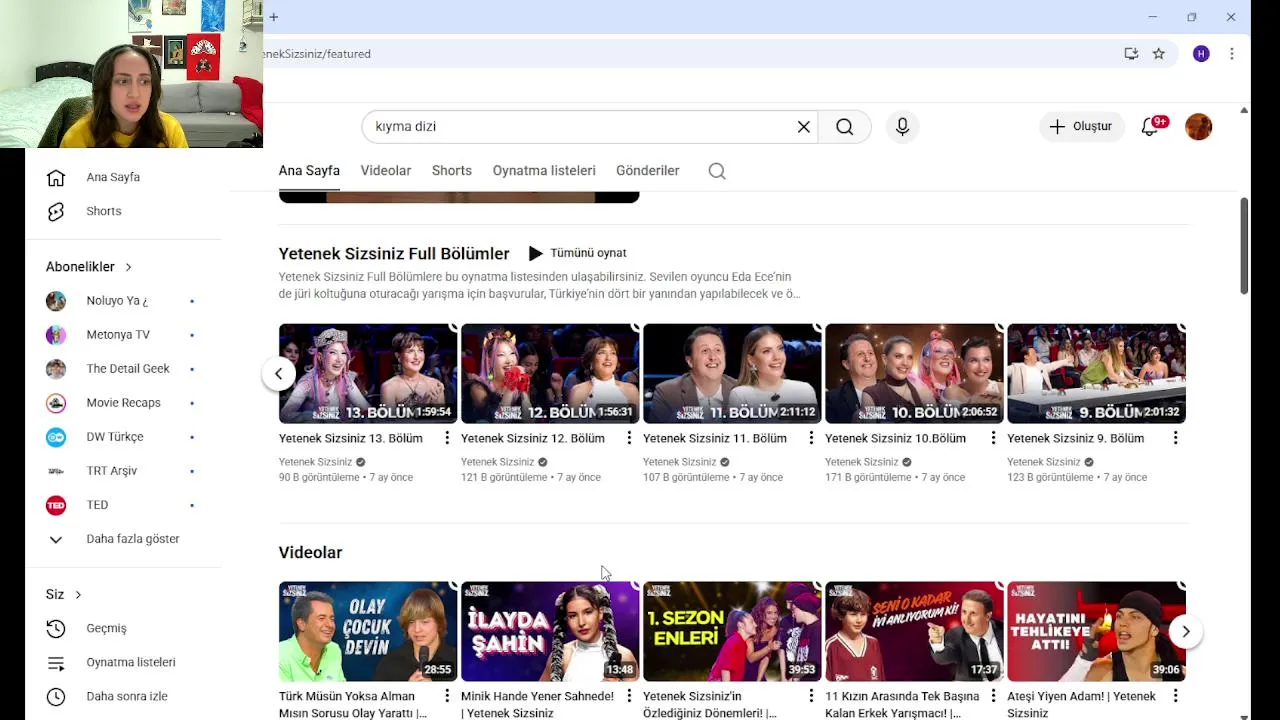Switch to the Oynatma listeleri tab
Viewport: 1280px width, 720px height.
coord(544,171)
